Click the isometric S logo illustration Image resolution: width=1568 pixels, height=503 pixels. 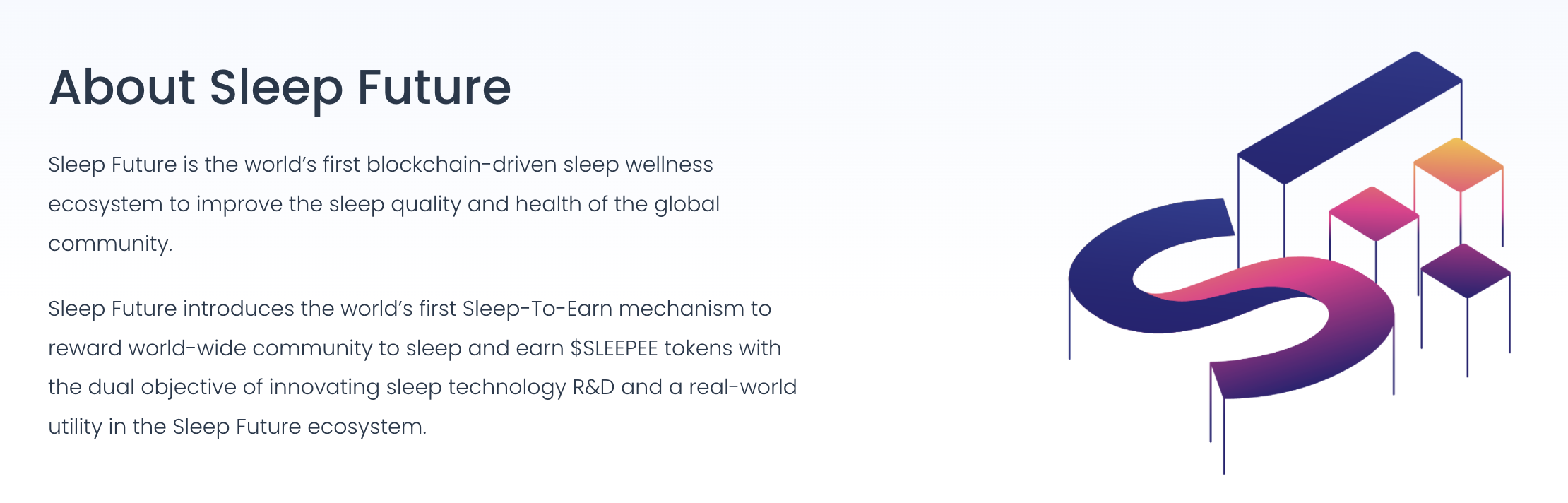coord(1289,263)
